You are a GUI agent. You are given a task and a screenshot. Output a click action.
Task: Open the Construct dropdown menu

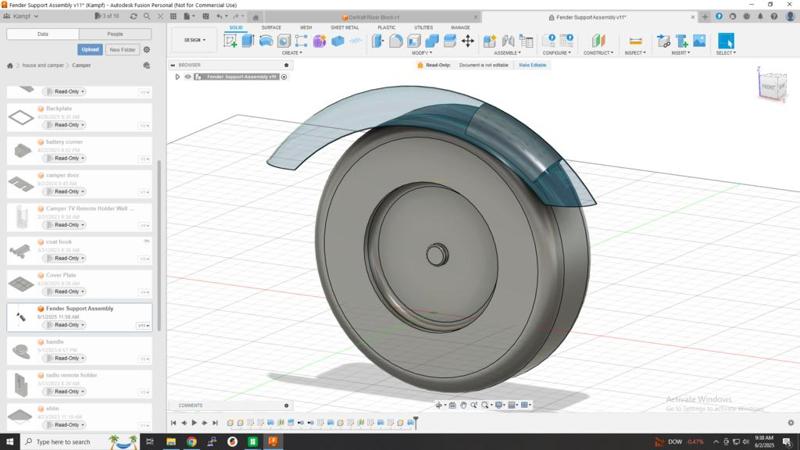(x=598, y=53)
